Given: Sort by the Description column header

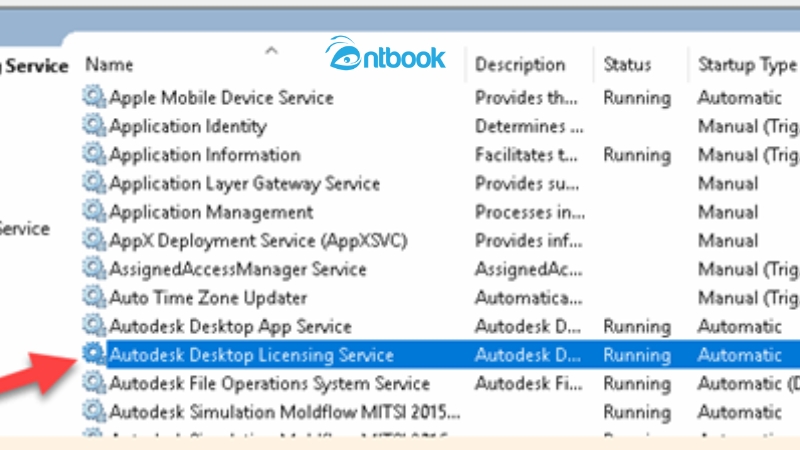Looking at the screenshot, I should pyautogui.click(x=520, y=65).
